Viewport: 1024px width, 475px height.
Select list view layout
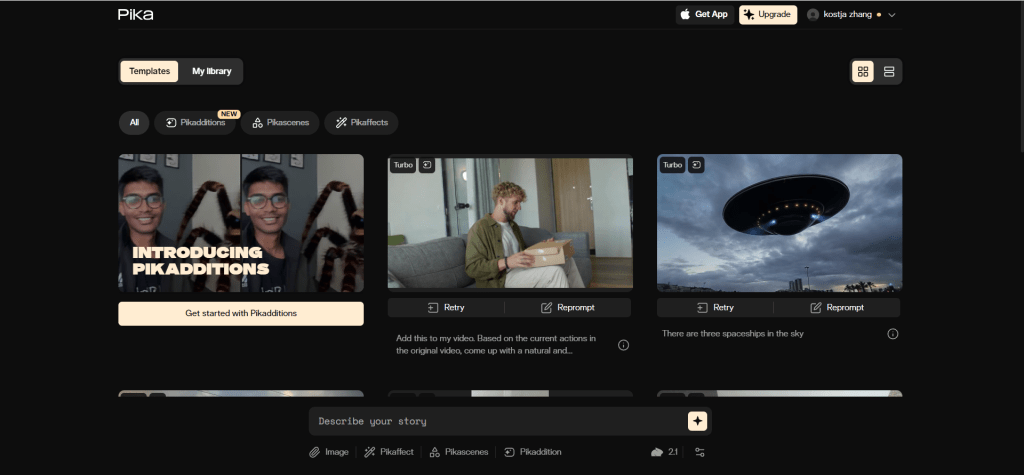click(889, 71)
